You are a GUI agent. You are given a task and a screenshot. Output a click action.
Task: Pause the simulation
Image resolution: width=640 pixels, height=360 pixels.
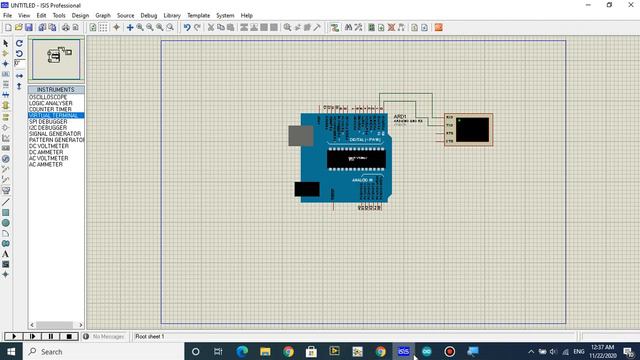[51, 336]
